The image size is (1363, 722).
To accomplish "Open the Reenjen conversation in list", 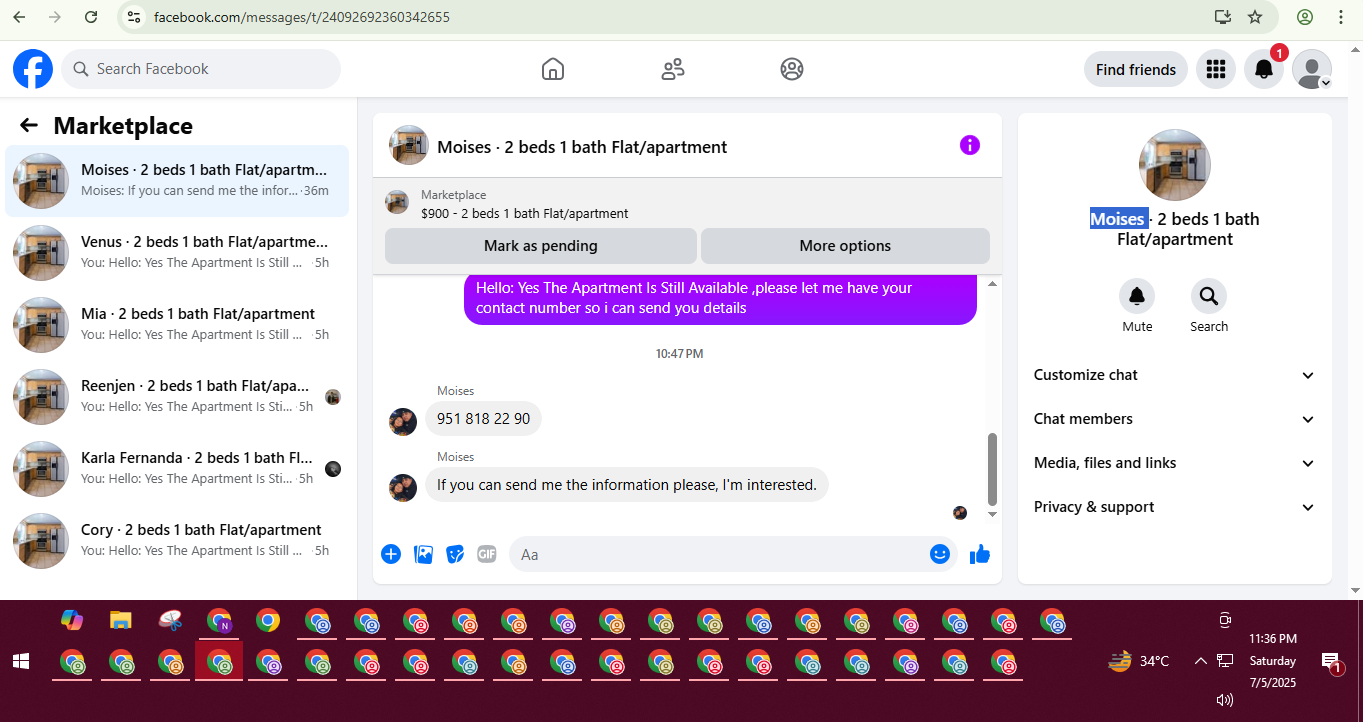I will pos(177,397).
